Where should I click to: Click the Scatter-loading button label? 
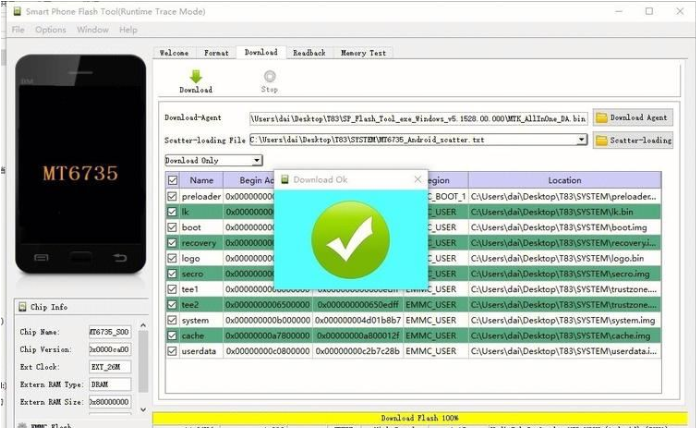point(641,140)
